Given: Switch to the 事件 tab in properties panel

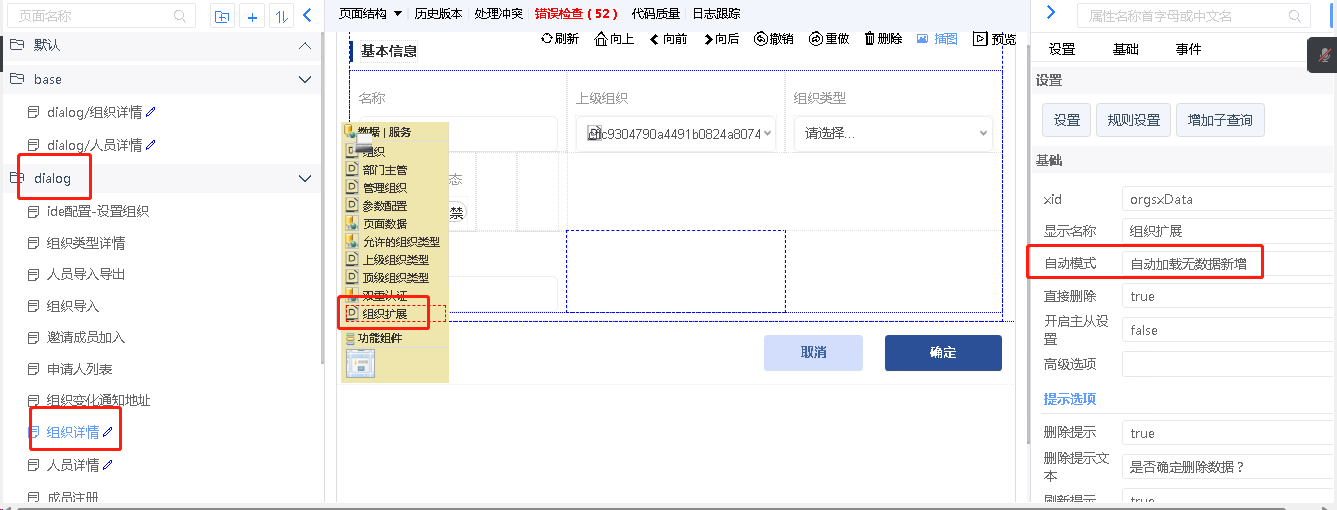Looking at the screenshot, I should pos(1188,49).
